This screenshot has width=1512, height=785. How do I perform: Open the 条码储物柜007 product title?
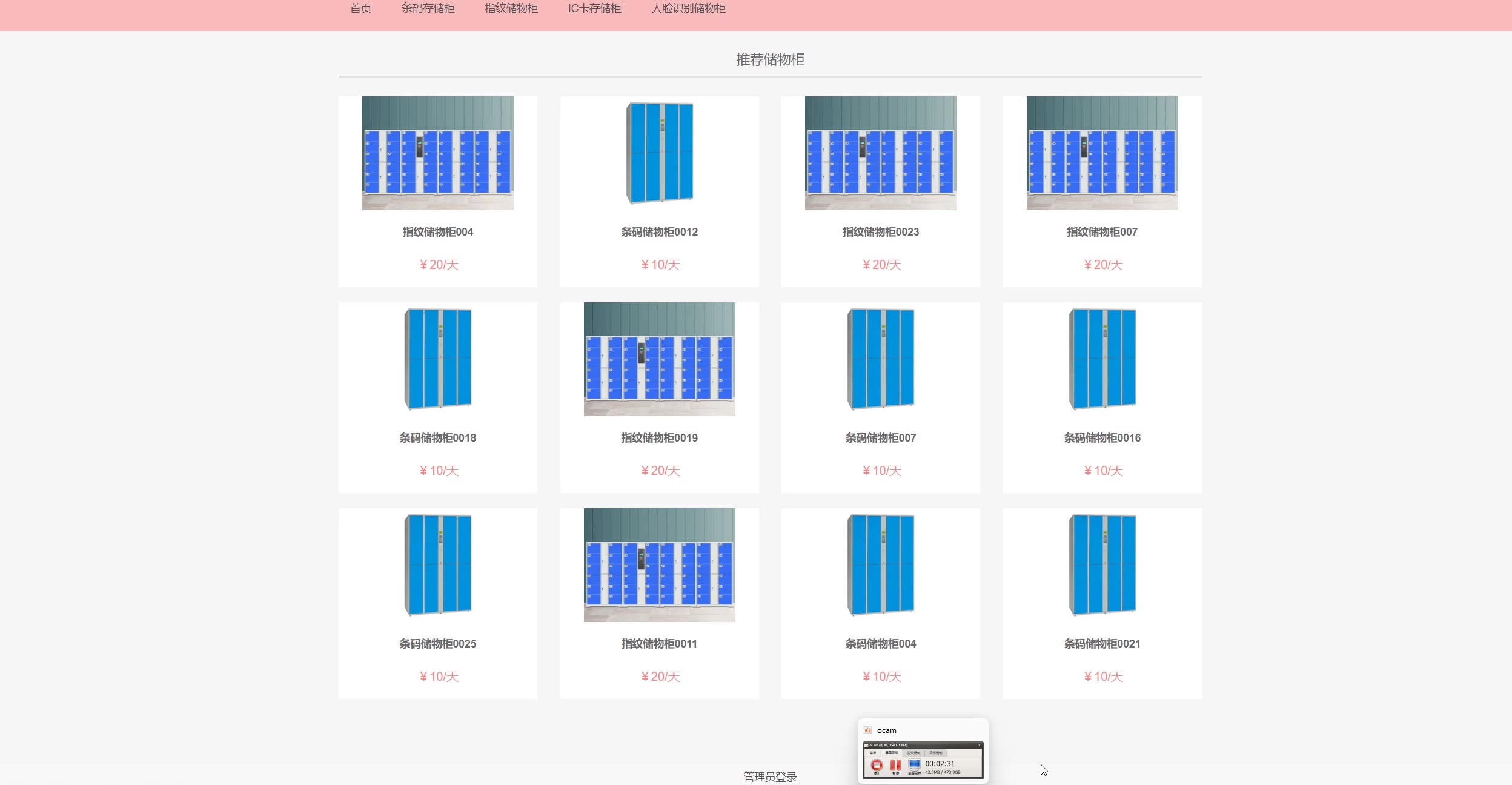coord(880,438)
